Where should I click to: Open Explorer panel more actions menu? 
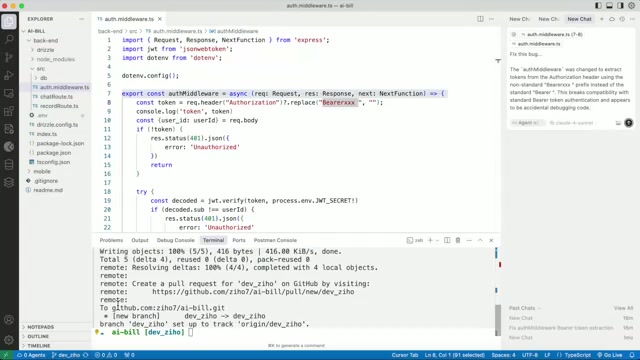82,19
